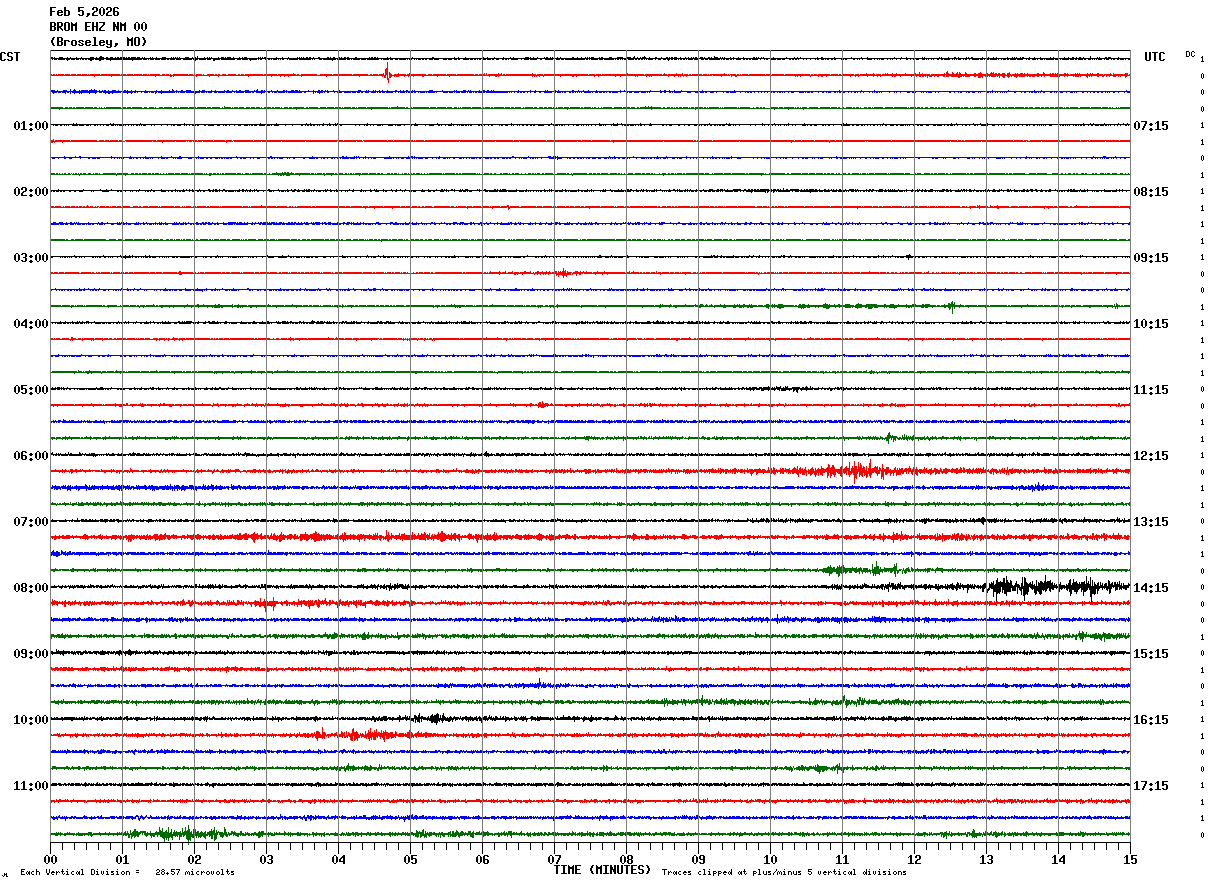Image resolution: width=1210 pixels, height=886 pixels.
Task: Click the 16:15 UTC time label
Action: click(1151, 720)
